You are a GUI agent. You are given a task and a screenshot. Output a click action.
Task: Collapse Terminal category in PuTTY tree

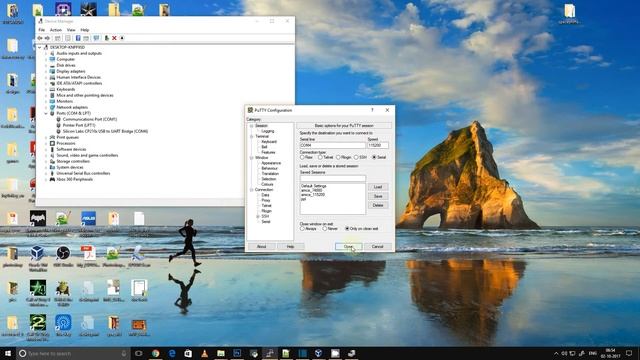tap(252, 136)
